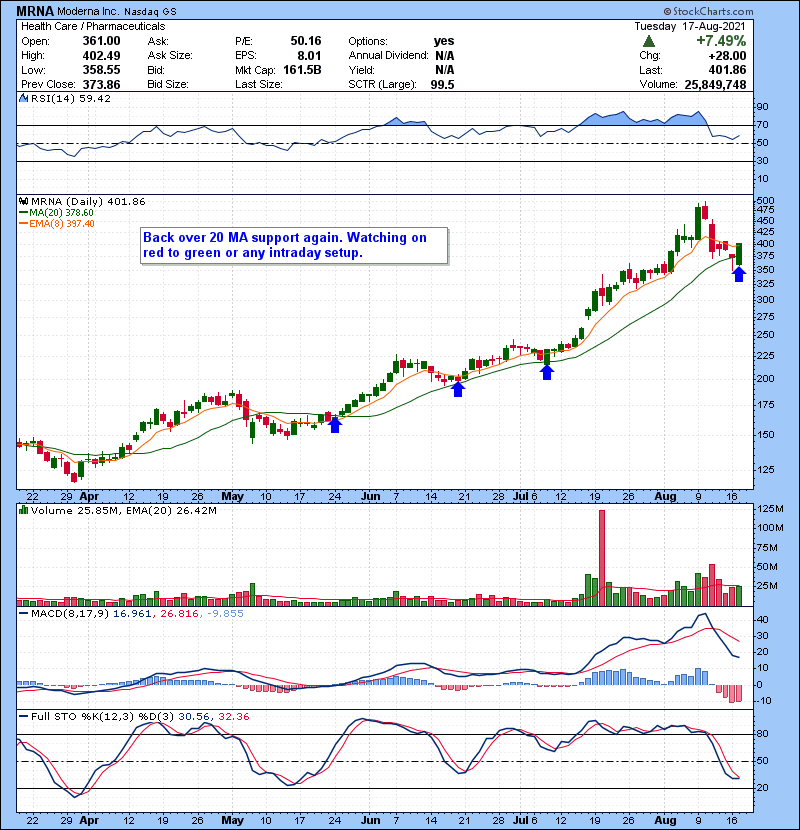The width and height of the screenshot is (800, 830).
Task: Click the Chg value +28.00
Action: 725,56
